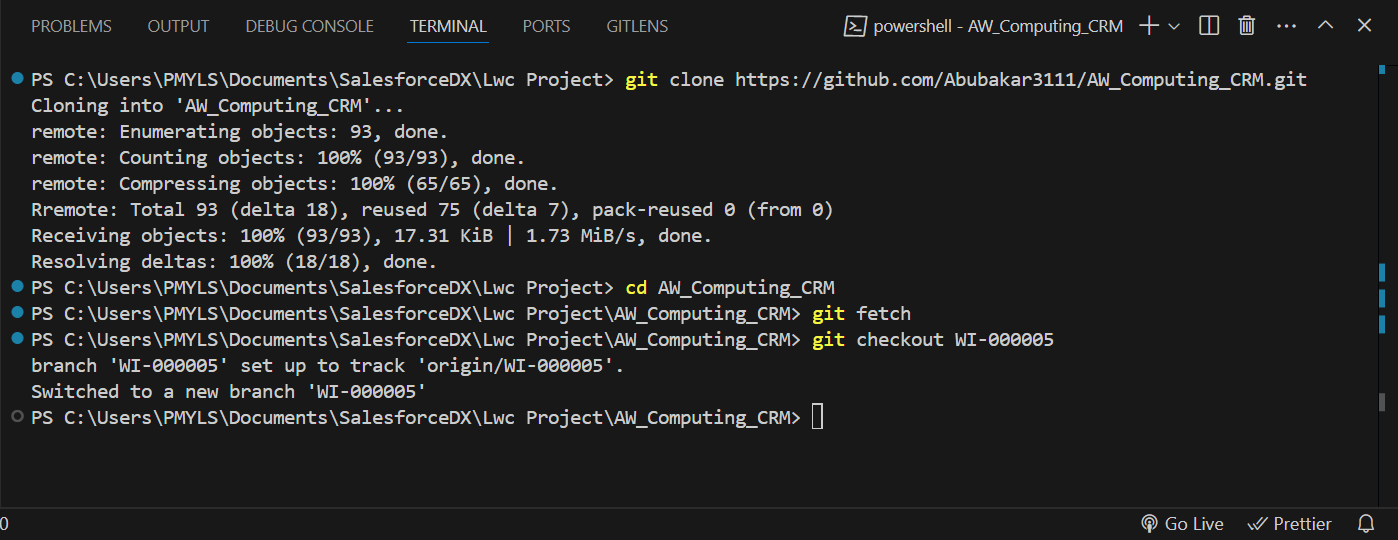Switch to the PROBLEMS tab
The image size is (1398, 540).
[71, 26]
